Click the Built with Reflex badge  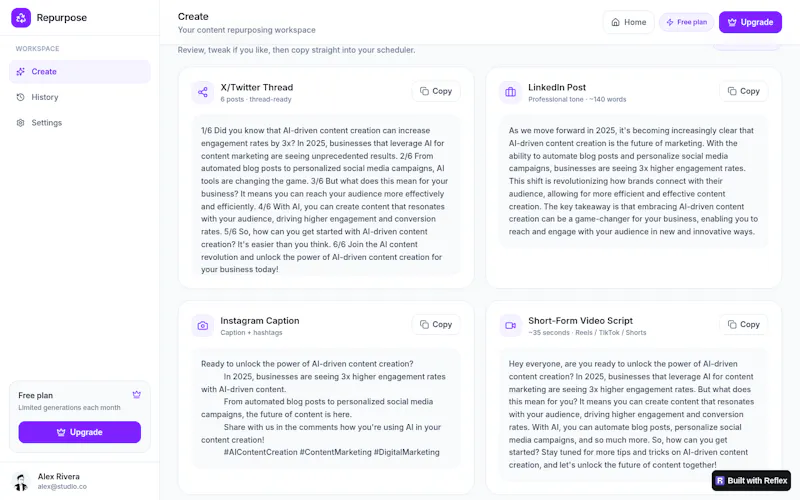[751, 481]
